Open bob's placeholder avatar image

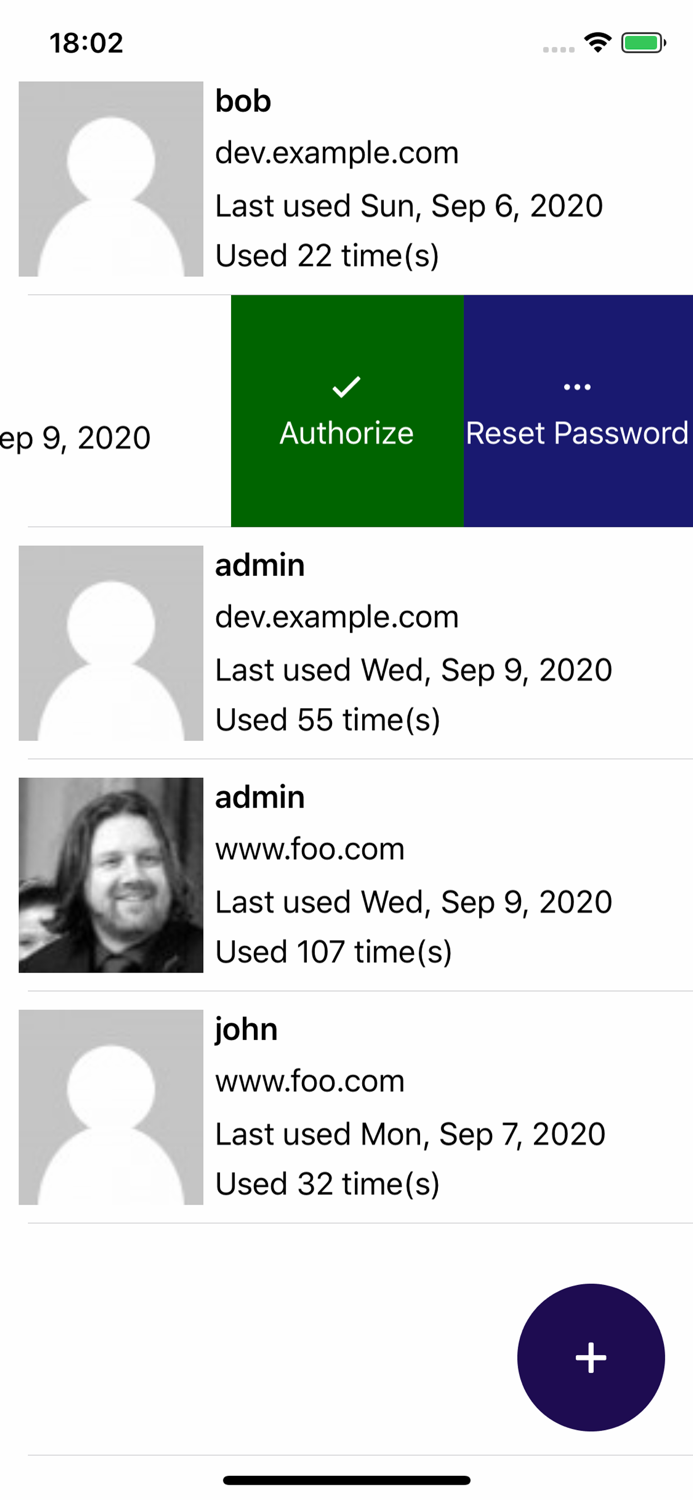110,178
